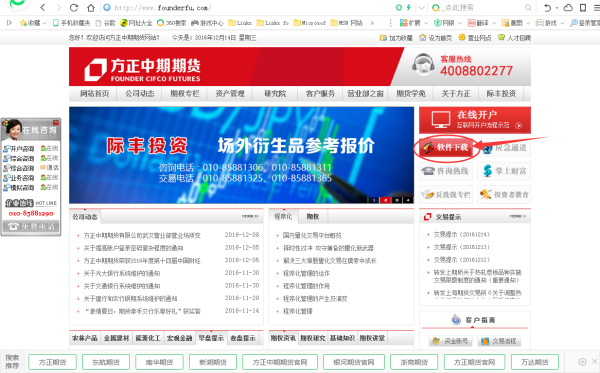Click the 方正中期期货 logo
Image resolution: width=600 pixels, height=373 pixels.
click(x=142, y=70)
